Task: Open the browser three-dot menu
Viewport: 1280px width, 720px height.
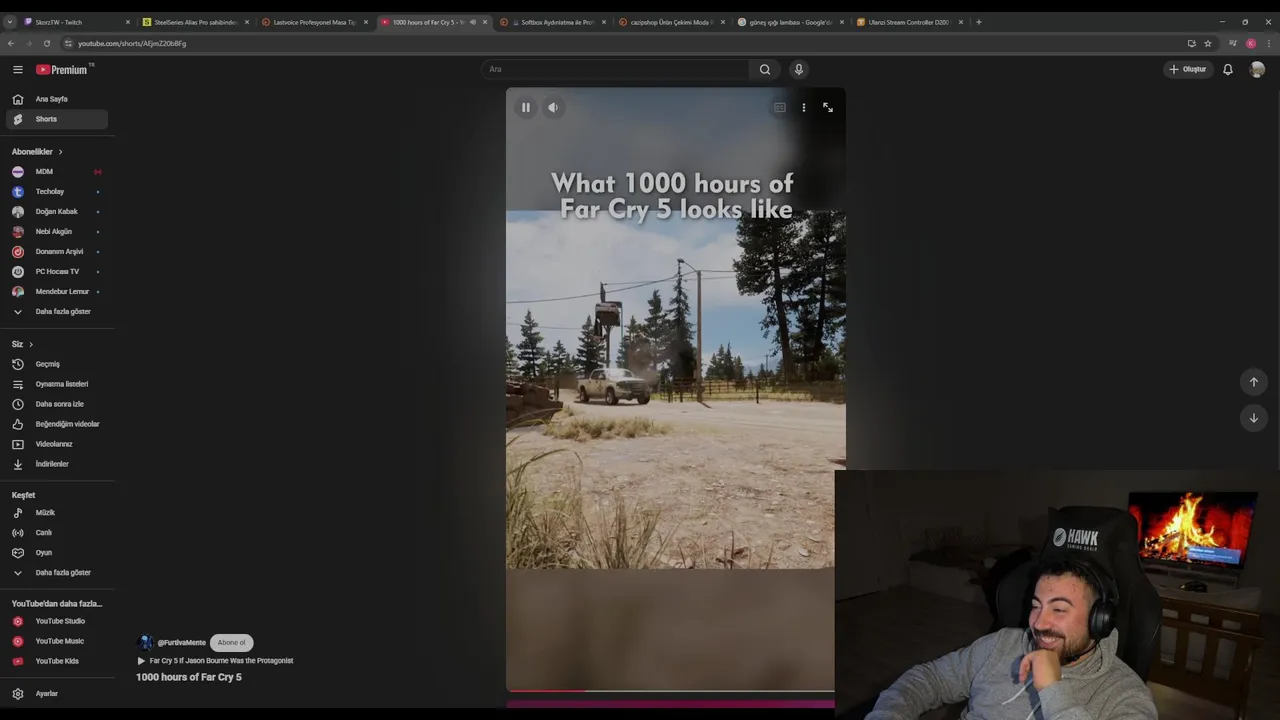Action: [x=1269, y=43]
